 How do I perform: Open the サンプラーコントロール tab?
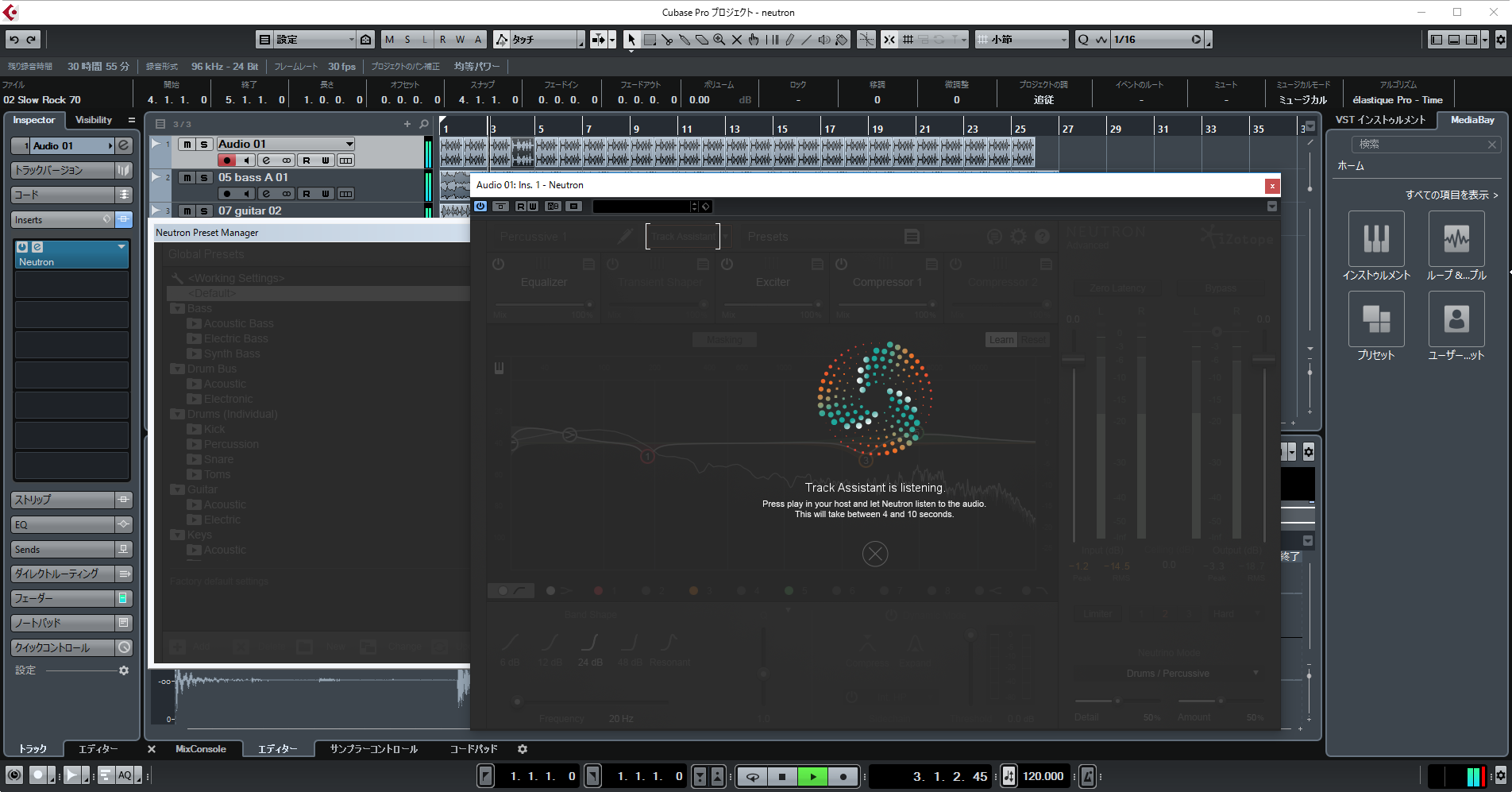(x=373, y=749)
